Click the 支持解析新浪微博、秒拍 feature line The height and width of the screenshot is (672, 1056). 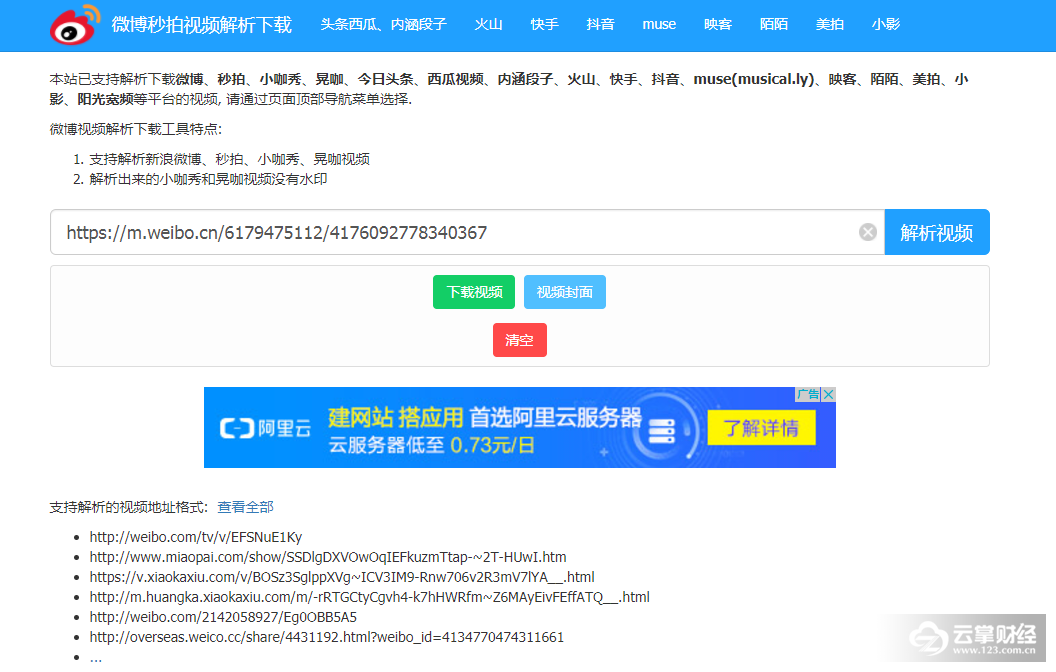click(x=230, y=160)
